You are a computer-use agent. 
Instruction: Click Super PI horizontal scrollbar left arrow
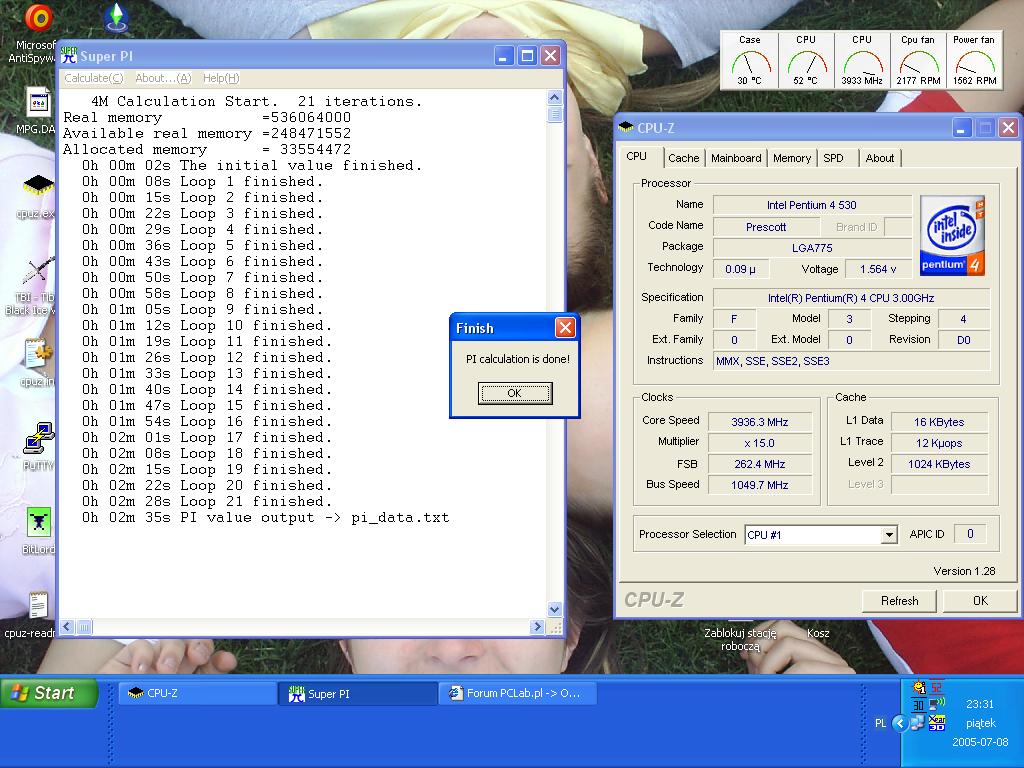(x=67, y=627)
